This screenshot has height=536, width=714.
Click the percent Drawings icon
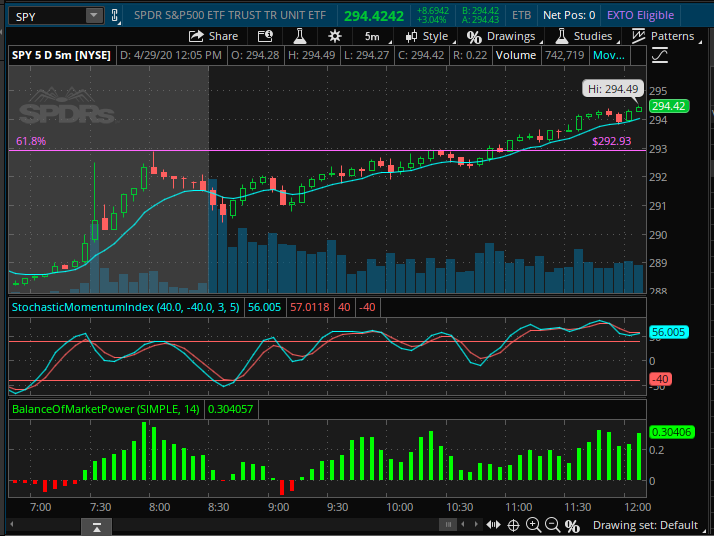point(474,36)
